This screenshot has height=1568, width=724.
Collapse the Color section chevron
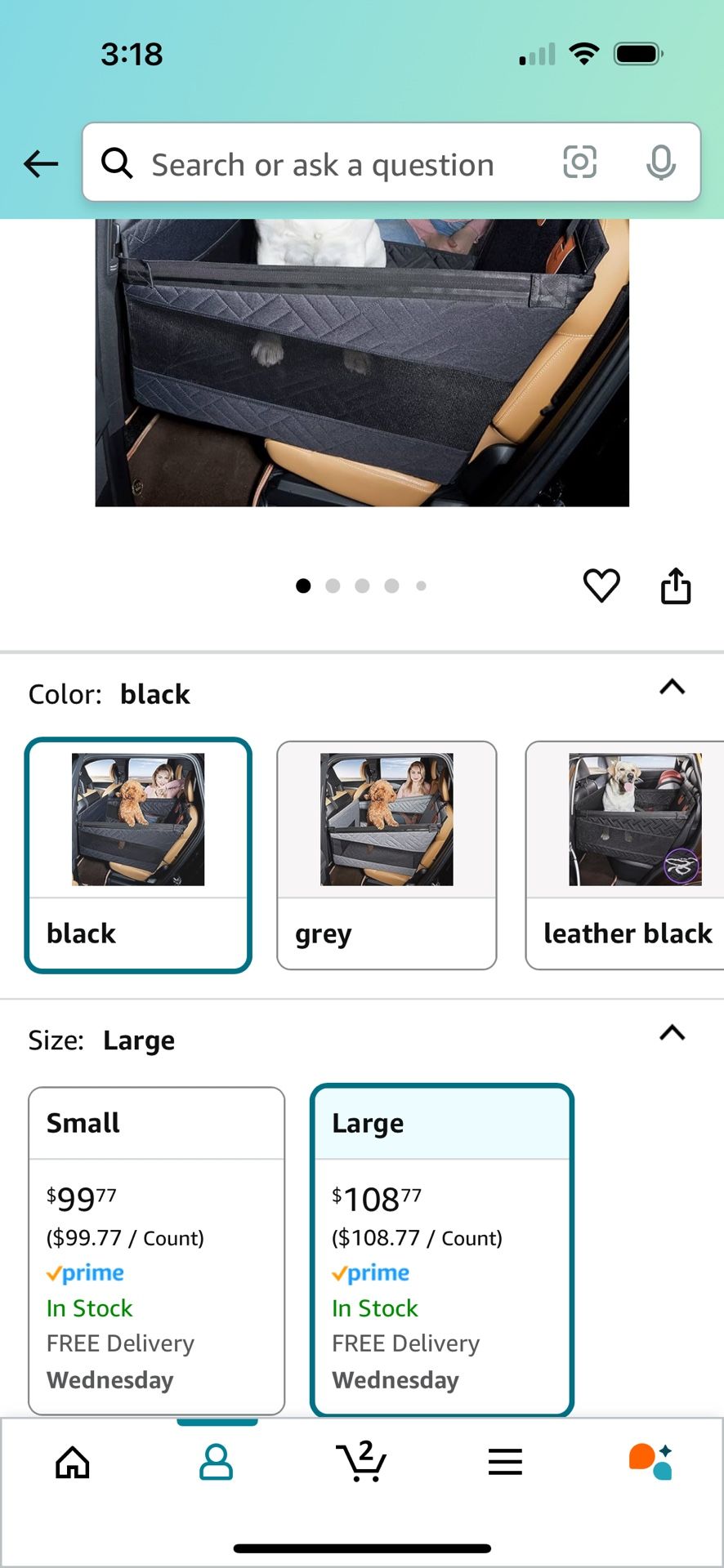pos(672,687)
